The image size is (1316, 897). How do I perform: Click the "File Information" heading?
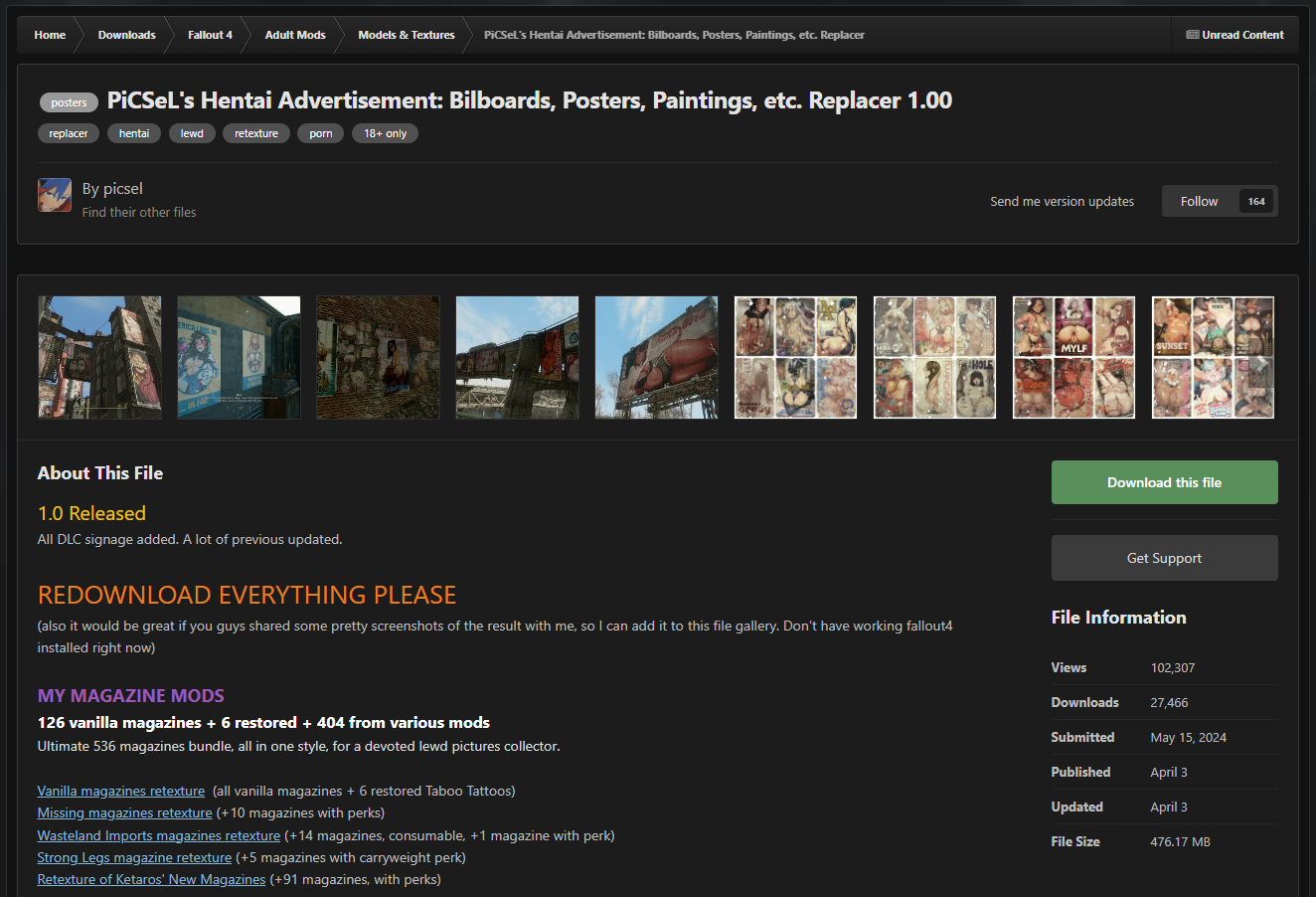(1119, 618)
